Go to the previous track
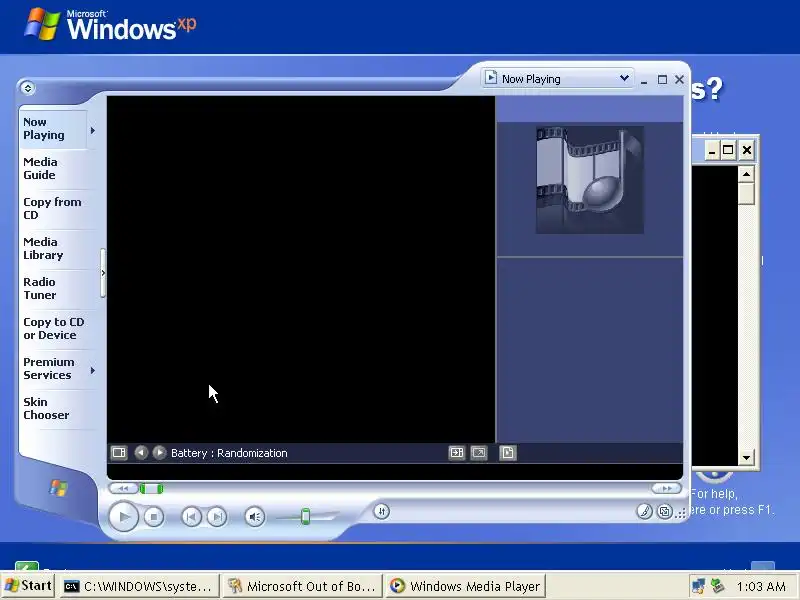 191,517
